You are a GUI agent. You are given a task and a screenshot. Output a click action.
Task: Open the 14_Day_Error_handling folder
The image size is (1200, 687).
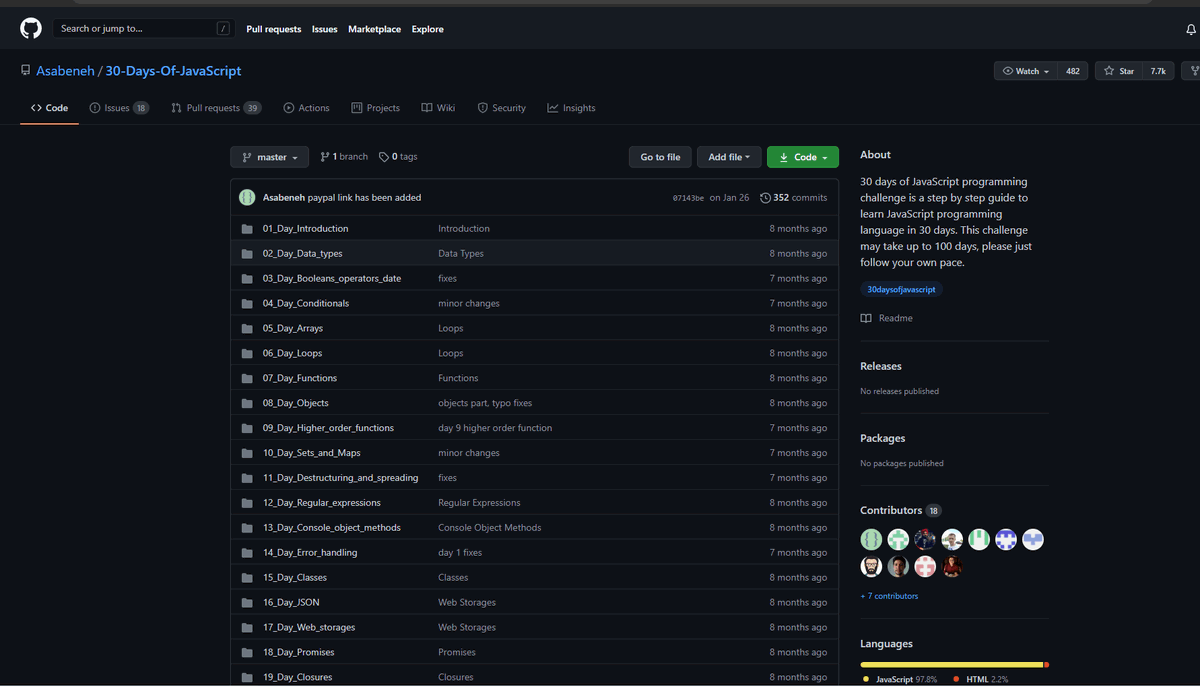[310, 553]
